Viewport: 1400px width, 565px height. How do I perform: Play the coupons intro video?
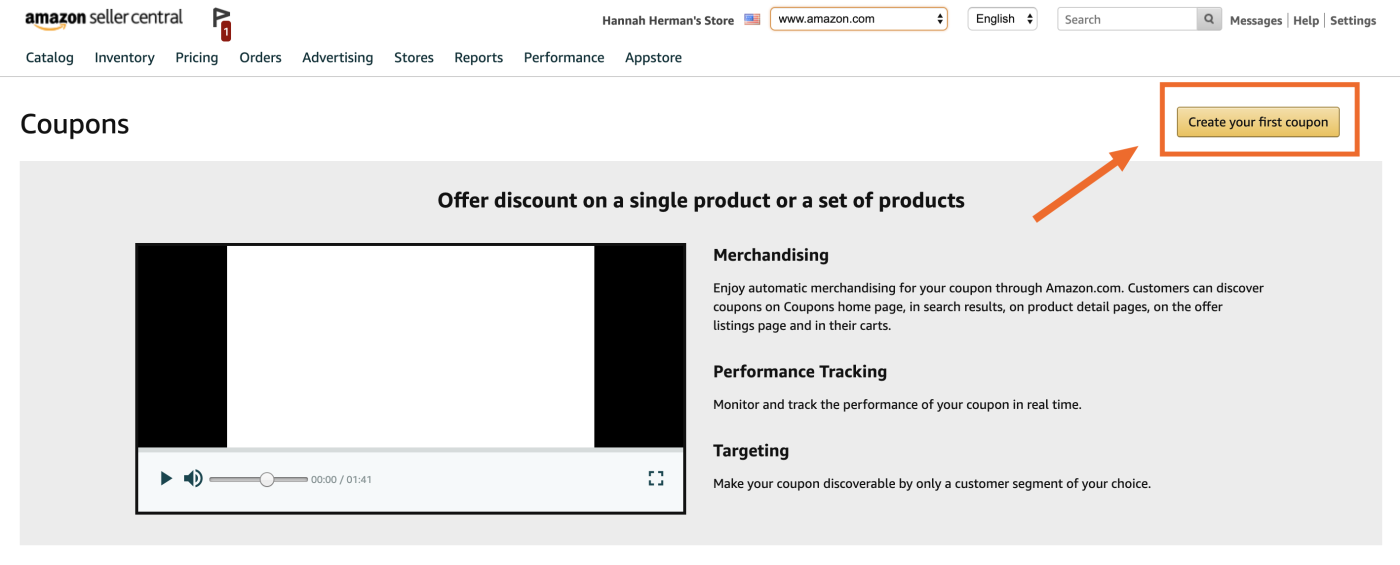pos(166,479)
